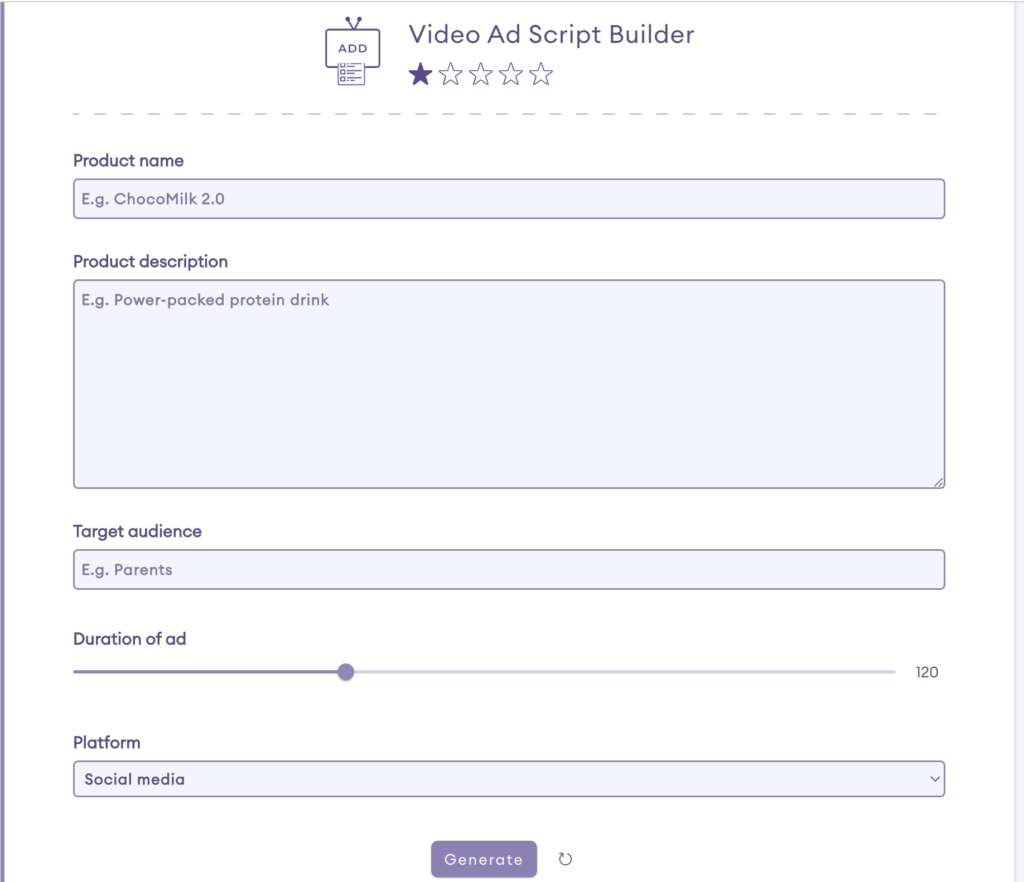1024x882 pixels.
Task: Click the 120 duration value
Action: 926,672
